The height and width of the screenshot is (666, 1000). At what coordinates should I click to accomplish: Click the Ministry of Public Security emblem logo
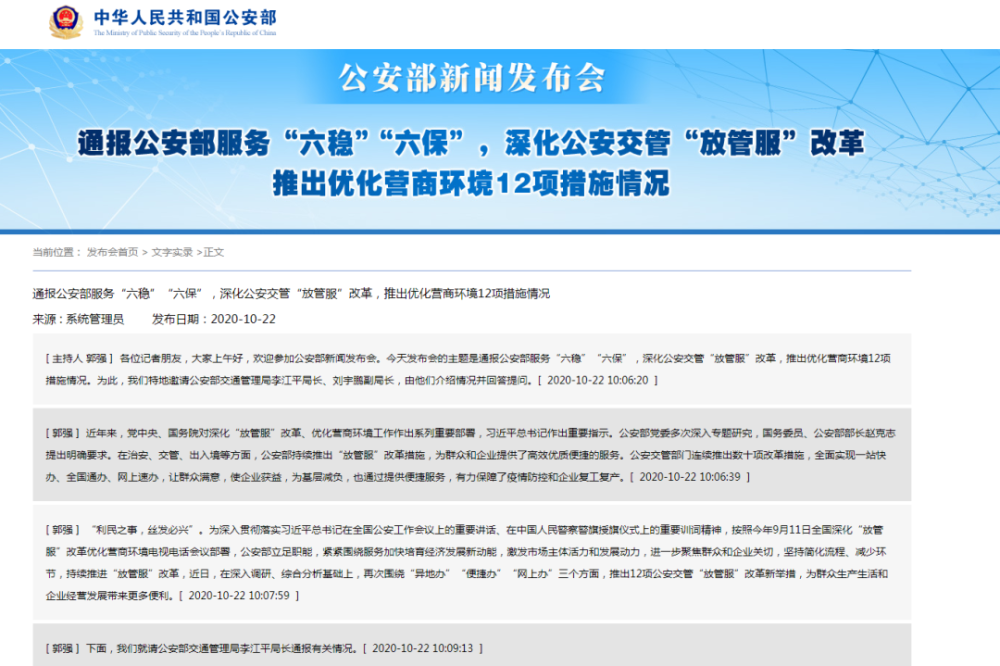pos(66,22)
